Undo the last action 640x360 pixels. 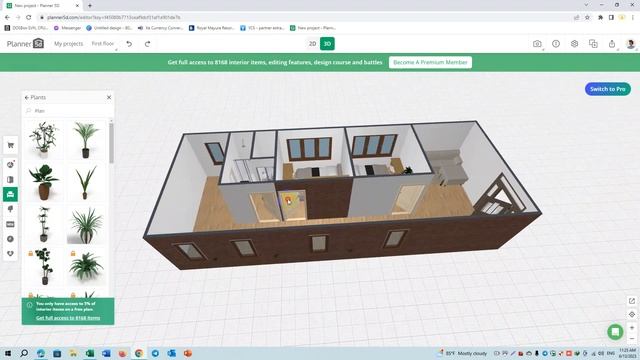click(x=129, y=44)
